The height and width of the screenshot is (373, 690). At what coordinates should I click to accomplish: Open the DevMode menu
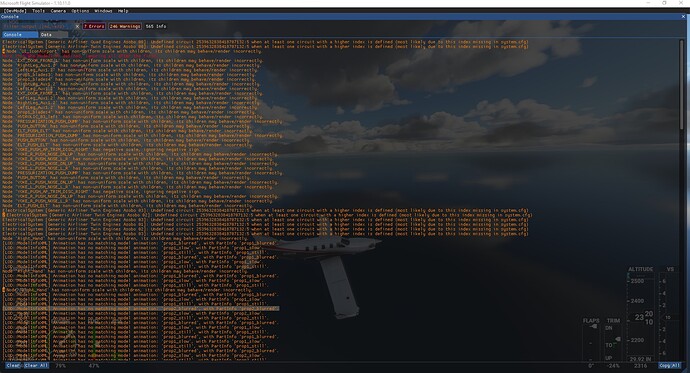pos(15,11)
